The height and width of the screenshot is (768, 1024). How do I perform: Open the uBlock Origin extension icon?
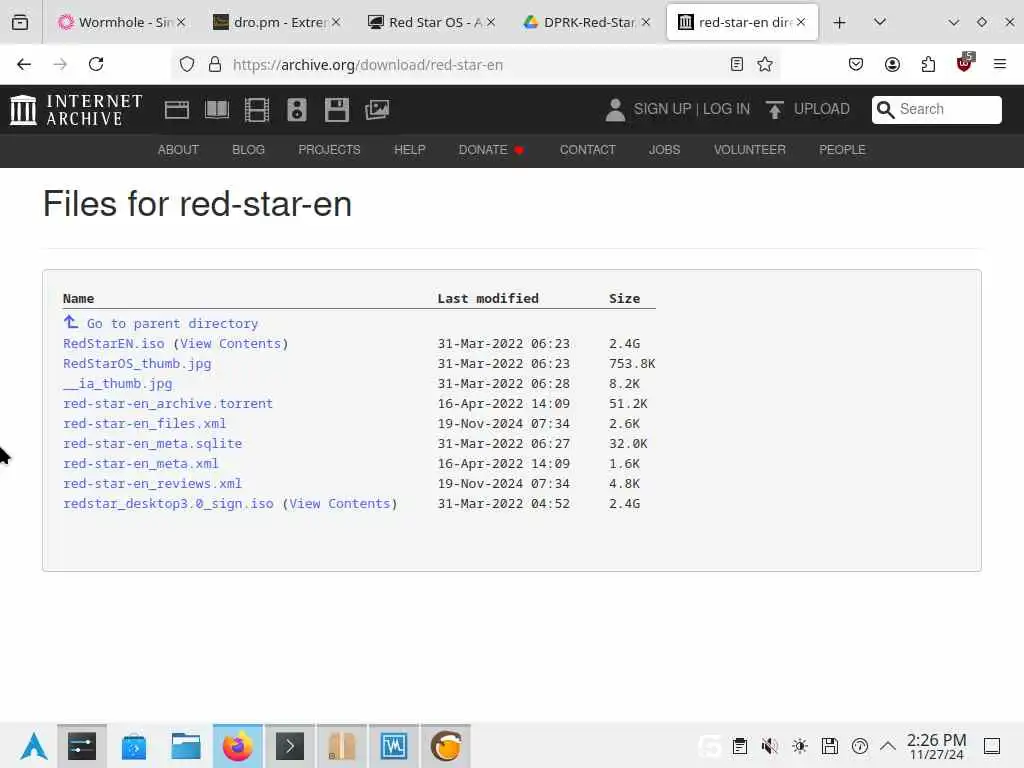(x=965, y=63)
